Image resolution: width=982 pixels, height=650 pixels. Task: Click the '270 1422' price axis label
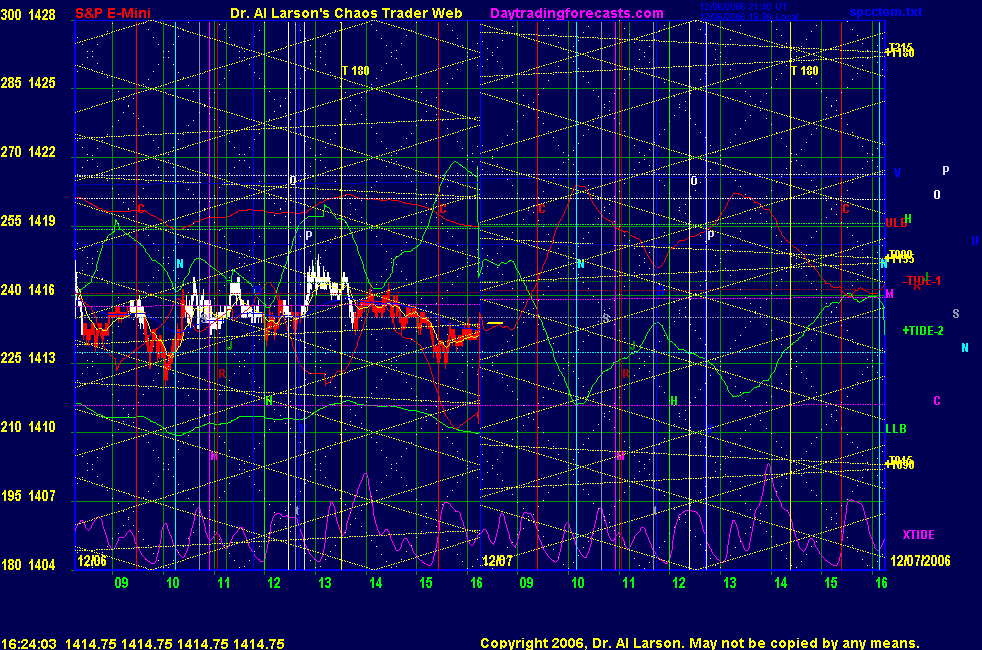click(x=28, y=152)
